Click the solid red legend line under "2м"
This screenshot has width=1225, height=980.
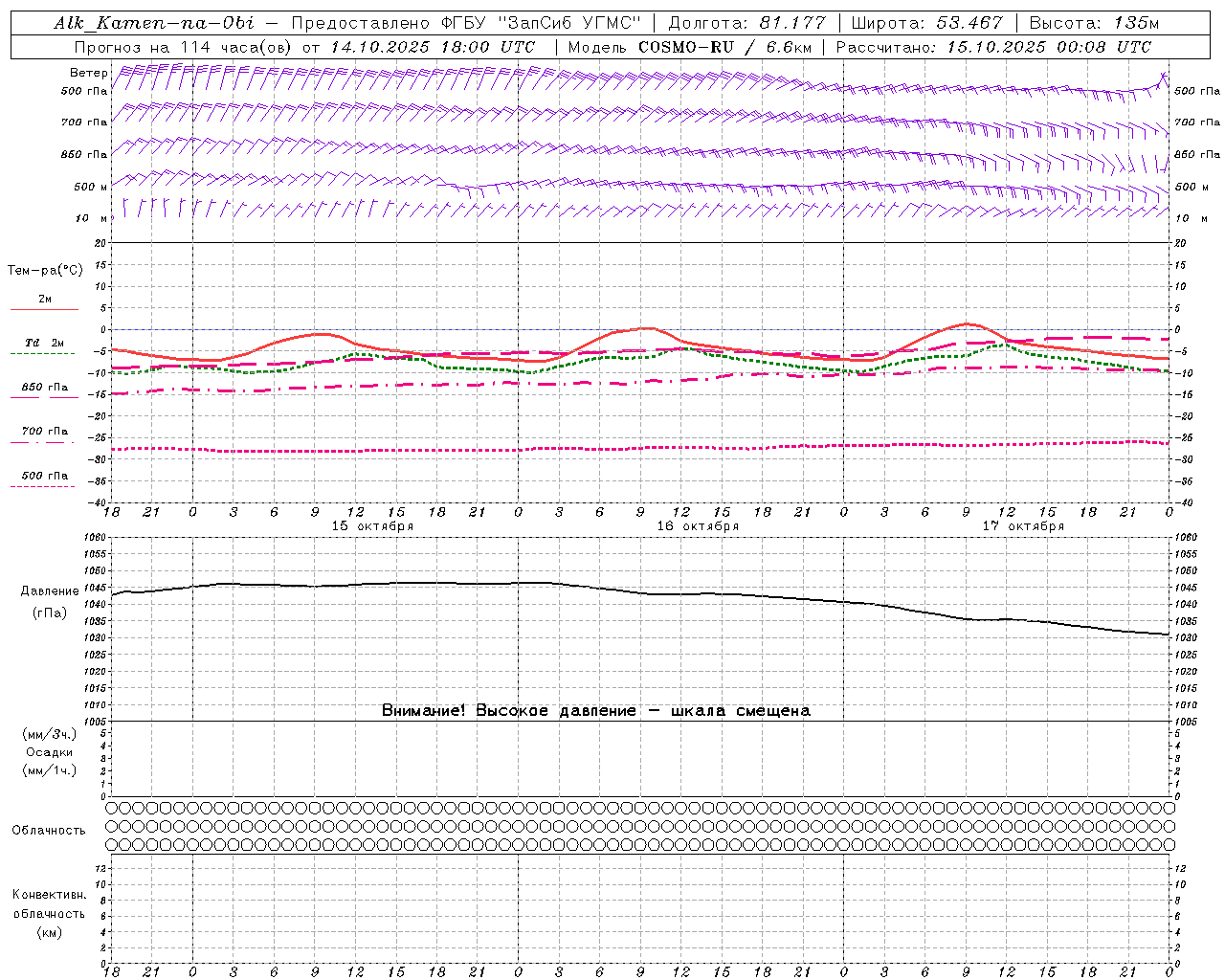(x=44, y=309)
